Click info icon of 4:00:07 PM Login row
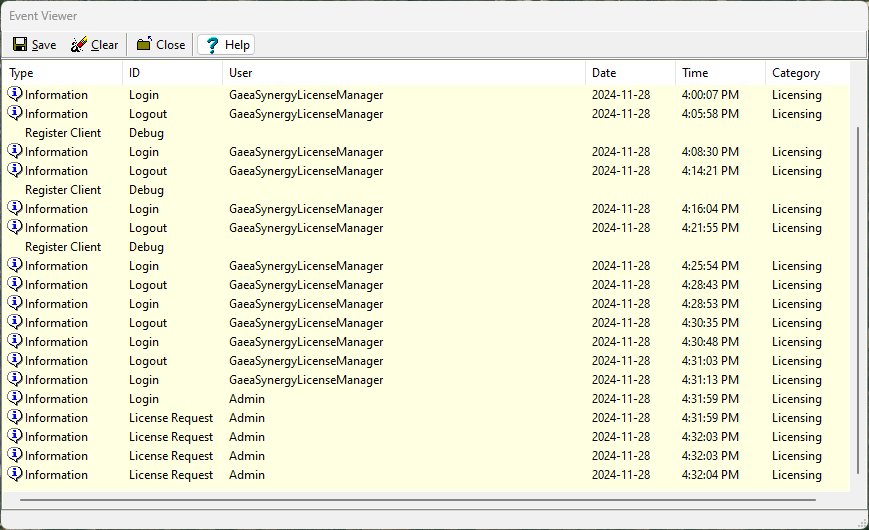This screenshot has width=869, height=530. click(15, 95)
